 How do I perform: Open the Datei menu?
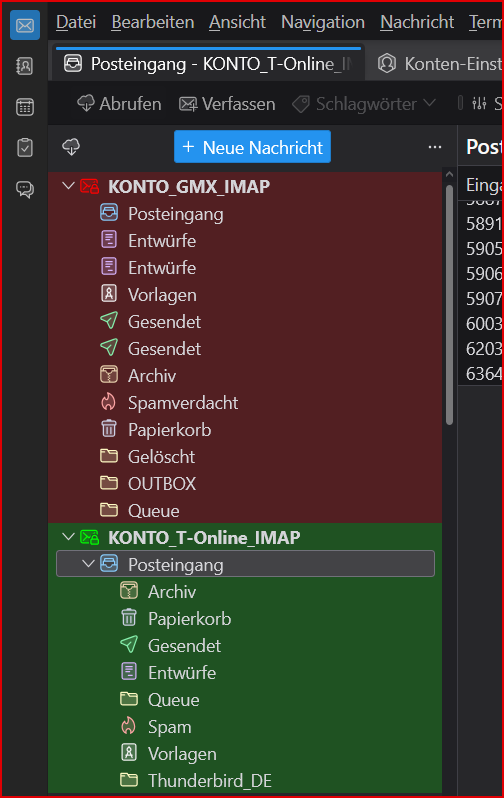pyautogui.click(x=76, y=22)
